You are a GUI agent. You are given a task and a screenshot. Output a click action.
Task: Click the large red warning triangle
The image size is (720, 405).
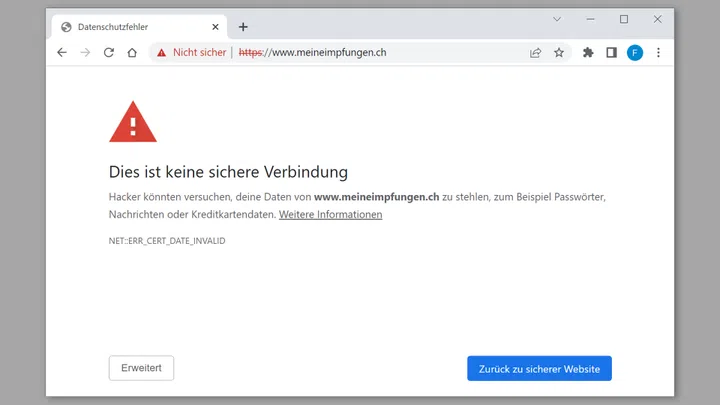click(133, 122)
